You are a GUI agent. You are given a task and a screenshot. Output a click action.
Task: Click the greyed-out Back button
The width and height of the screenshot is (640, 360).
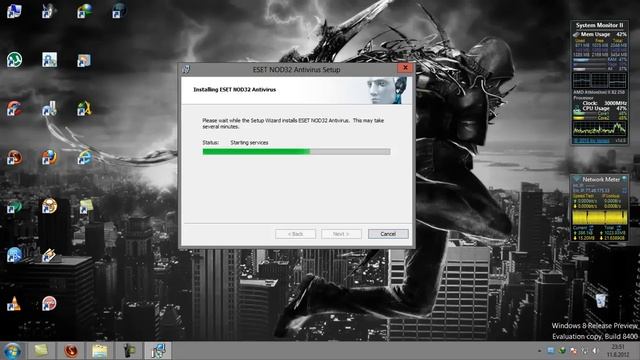[296, 234]
